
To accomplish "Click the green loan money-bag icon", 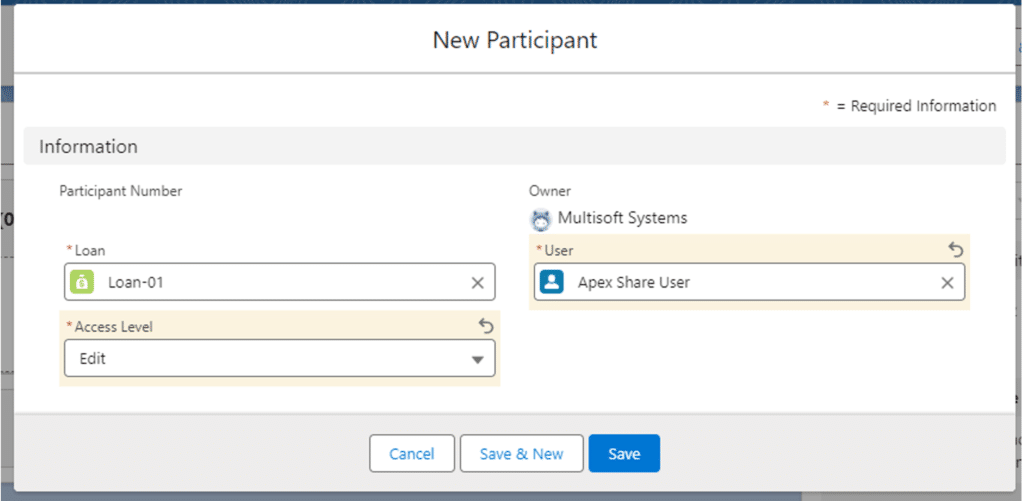I will point(82,282).
